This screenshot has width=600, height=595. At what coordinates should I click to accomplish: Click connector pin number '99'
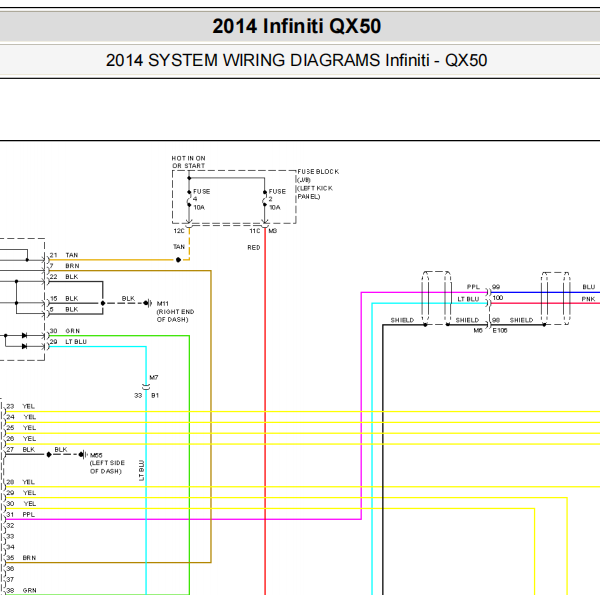pos(496,287)
